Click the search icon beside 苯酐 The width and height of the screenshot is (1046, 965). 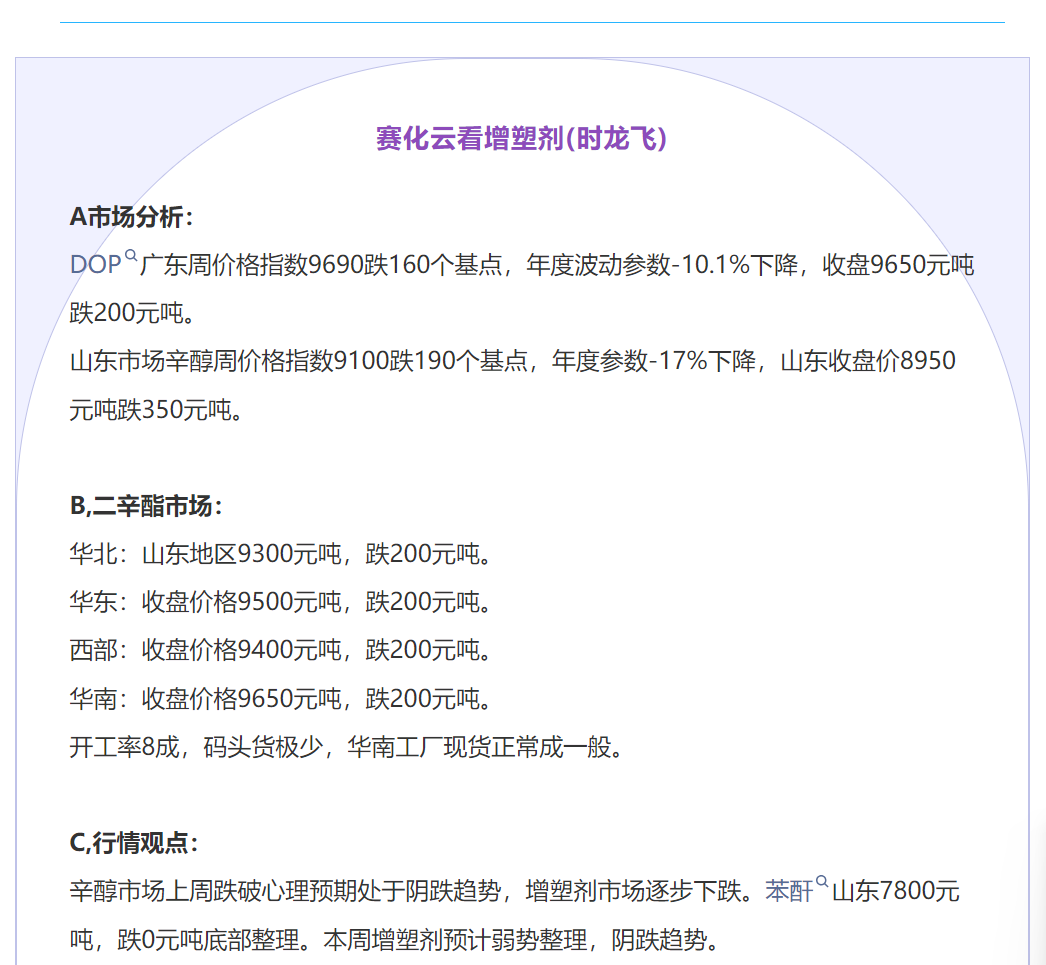822,882
